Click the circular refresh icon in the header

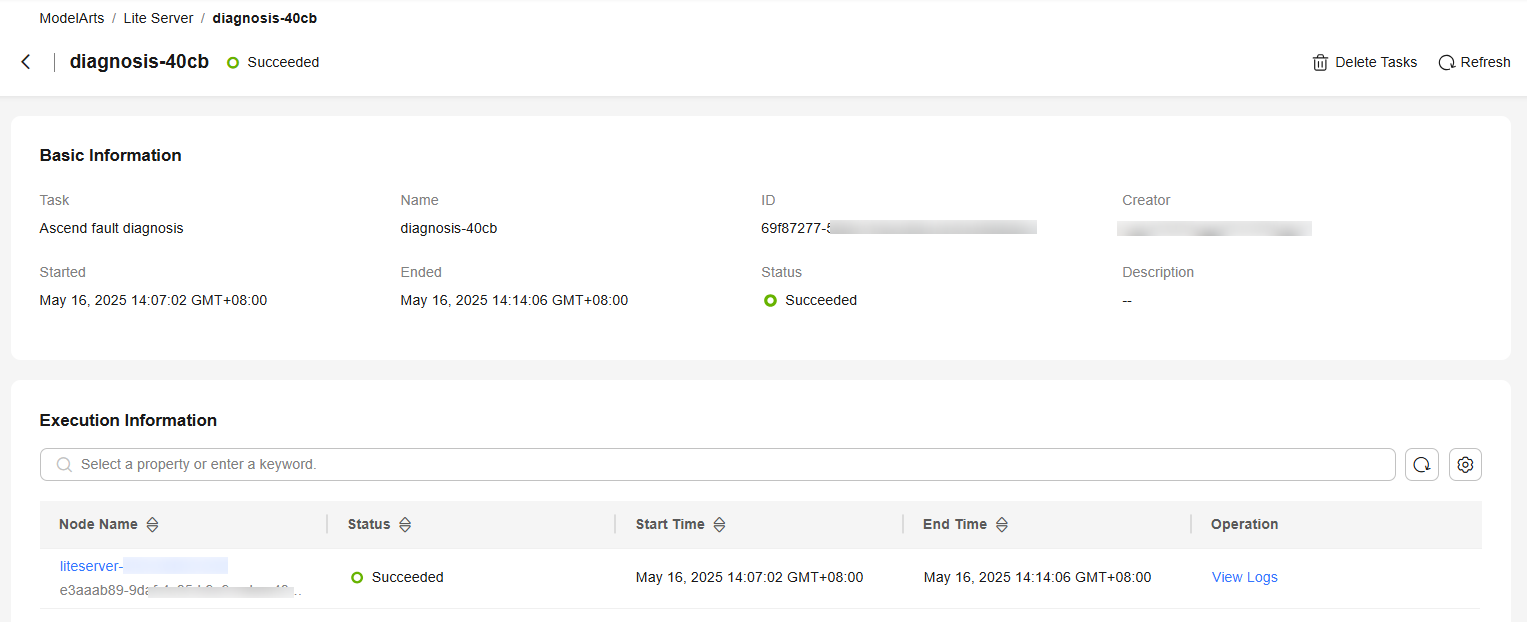[x=1446, y=62]
